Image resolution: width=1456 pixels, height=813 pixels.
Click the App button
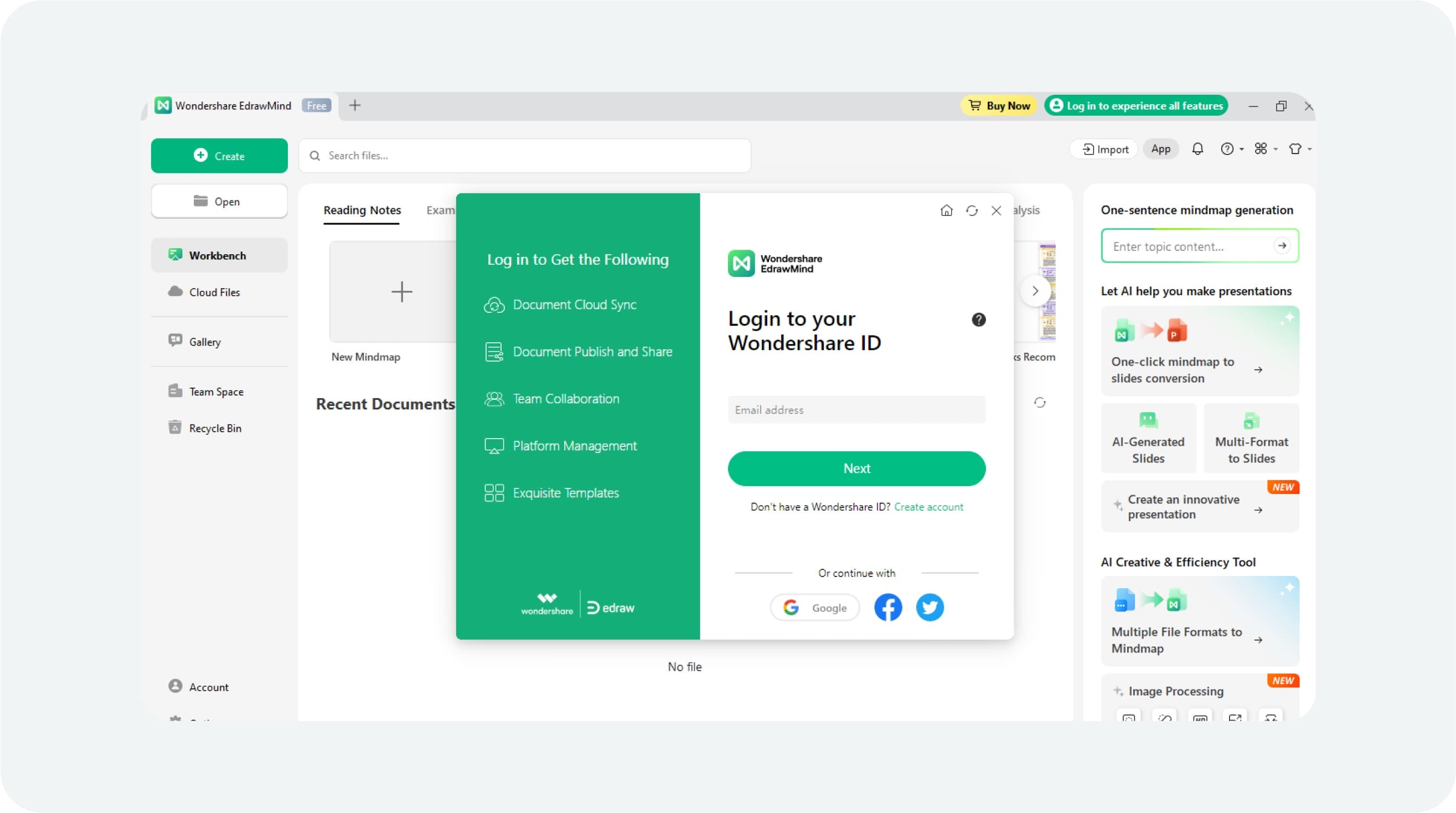click(x=1160, y=150)
